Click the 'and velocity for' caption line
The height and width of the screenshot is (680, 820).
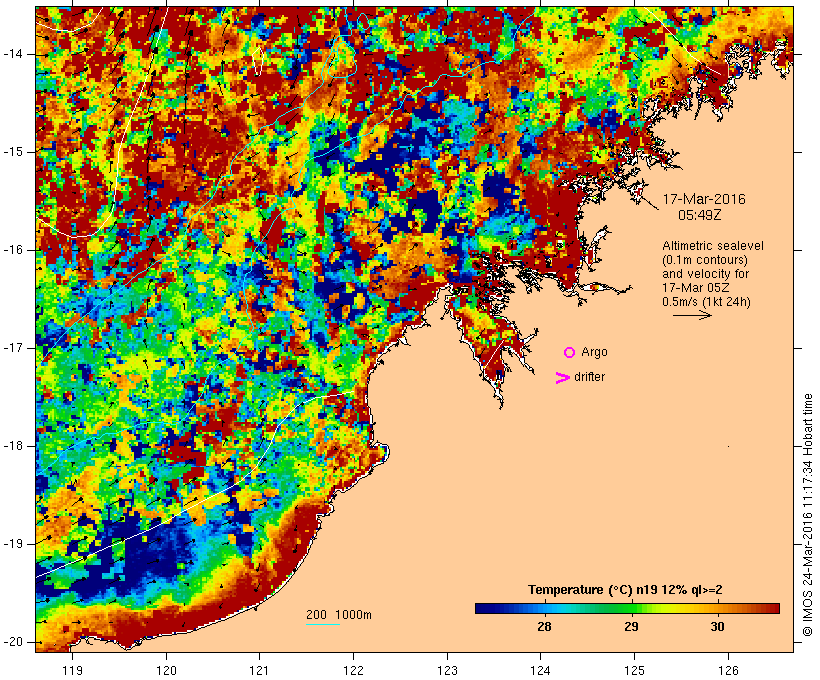(705, 274)
